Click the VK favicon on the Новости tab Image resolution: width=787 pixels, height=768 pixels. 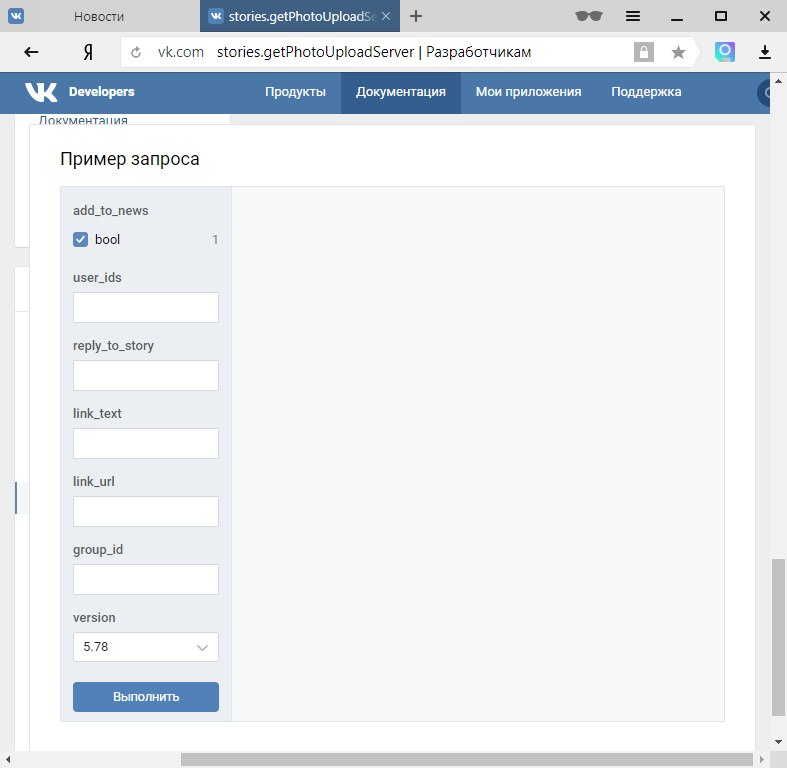(16, 16)
